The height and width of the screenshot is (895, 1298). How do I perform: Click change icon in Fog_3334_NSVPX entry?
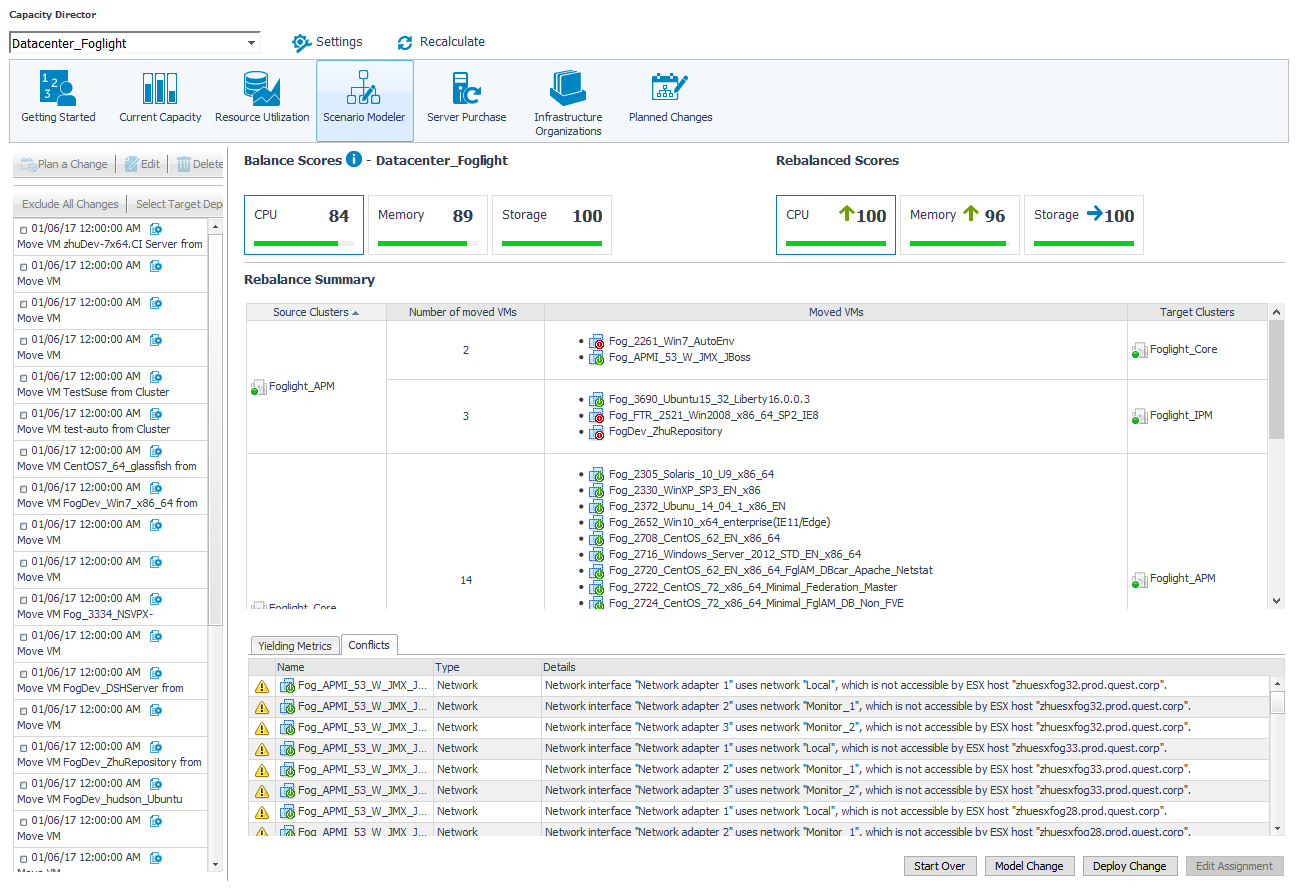[156, 599]
